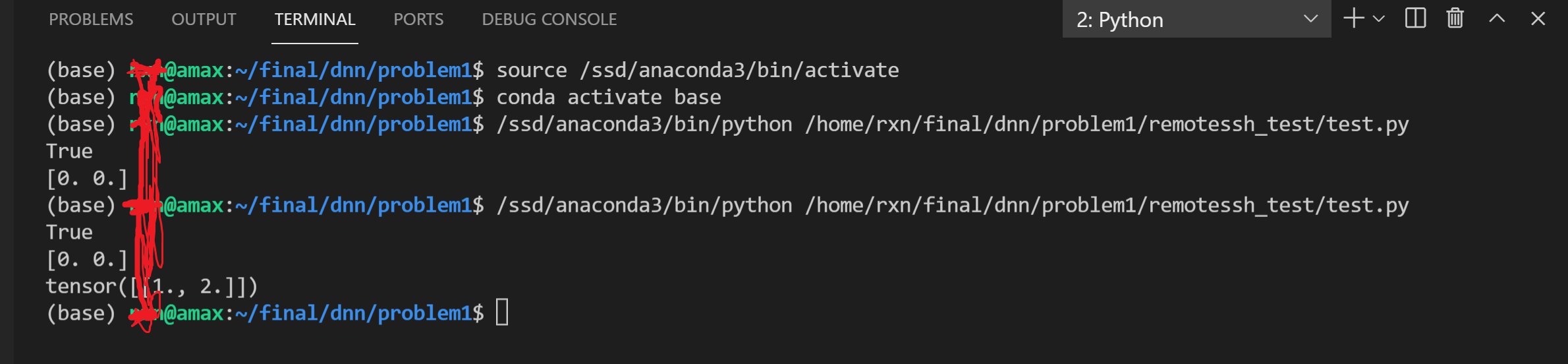Open the '2: Python' terminal selector
The width and height of the screenshot is (1568, 364).
pos(1196,20)
